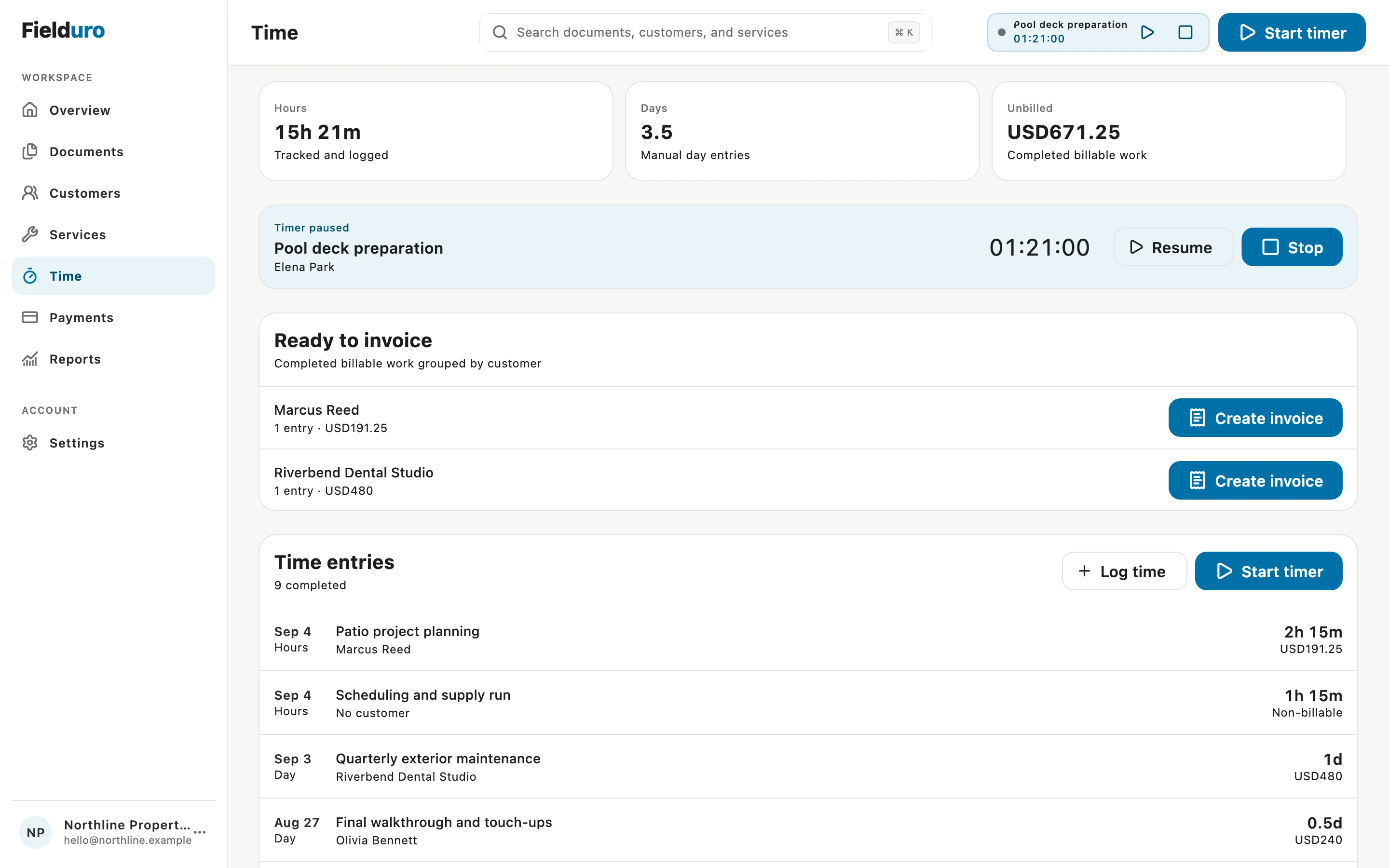Resume the Pool deck preparation timer
1389x868 pixels.
1173,247
